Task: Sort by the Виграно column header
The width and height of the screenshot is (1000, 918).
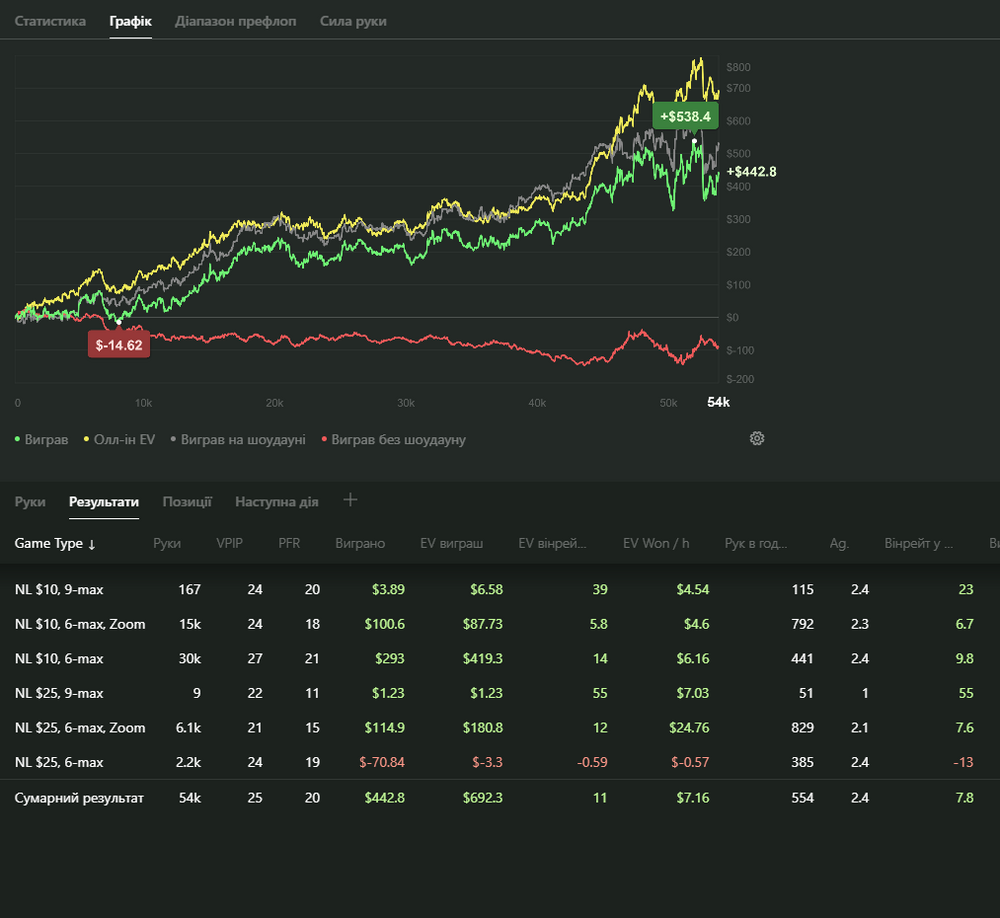Action: pos(360,543)
